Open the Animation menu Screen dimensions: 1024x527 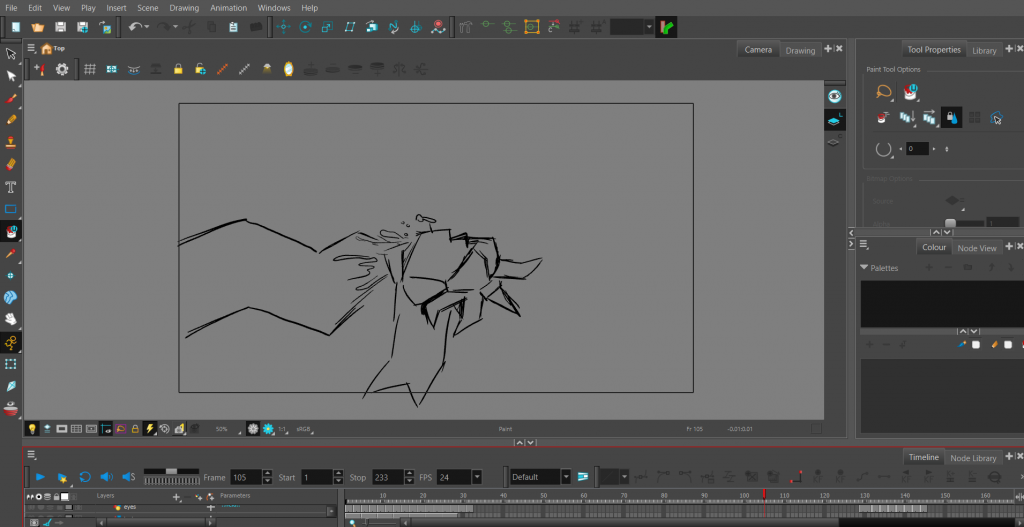(x=228, y=7)
